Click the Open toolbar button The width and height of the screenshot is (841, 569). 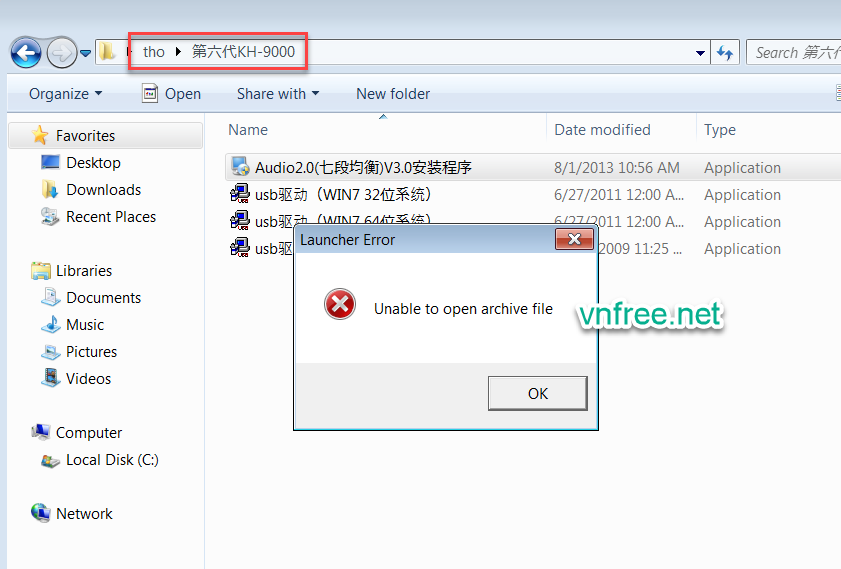[171, 93]
